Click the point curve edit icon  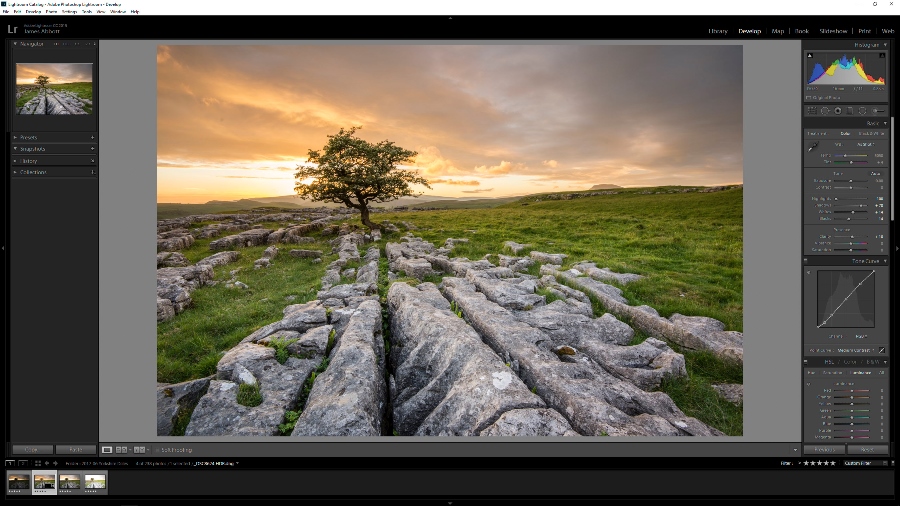(882, 350)
